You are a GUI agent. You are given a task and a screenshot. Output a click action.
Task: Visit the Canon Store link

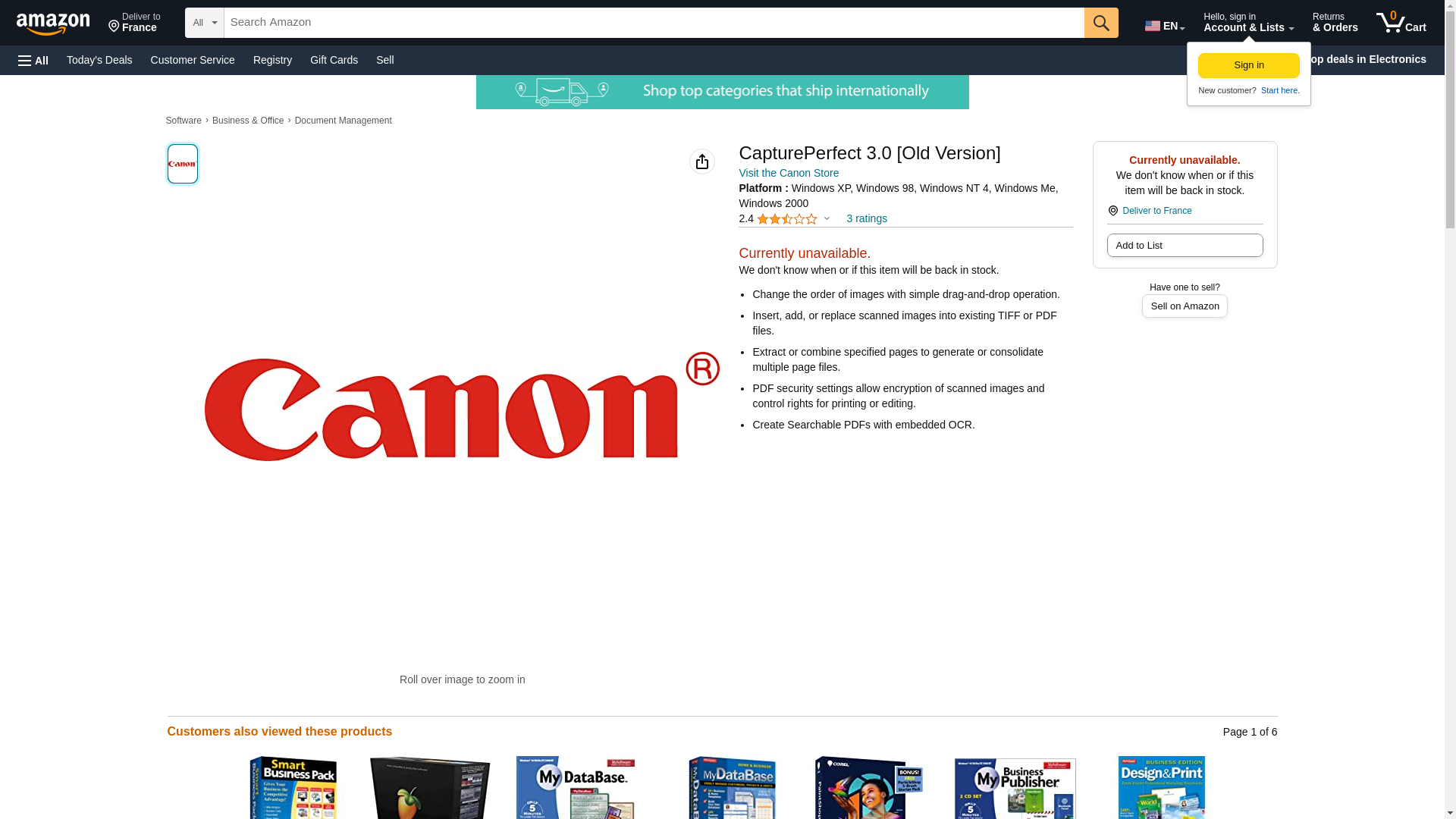coord(788,174)
